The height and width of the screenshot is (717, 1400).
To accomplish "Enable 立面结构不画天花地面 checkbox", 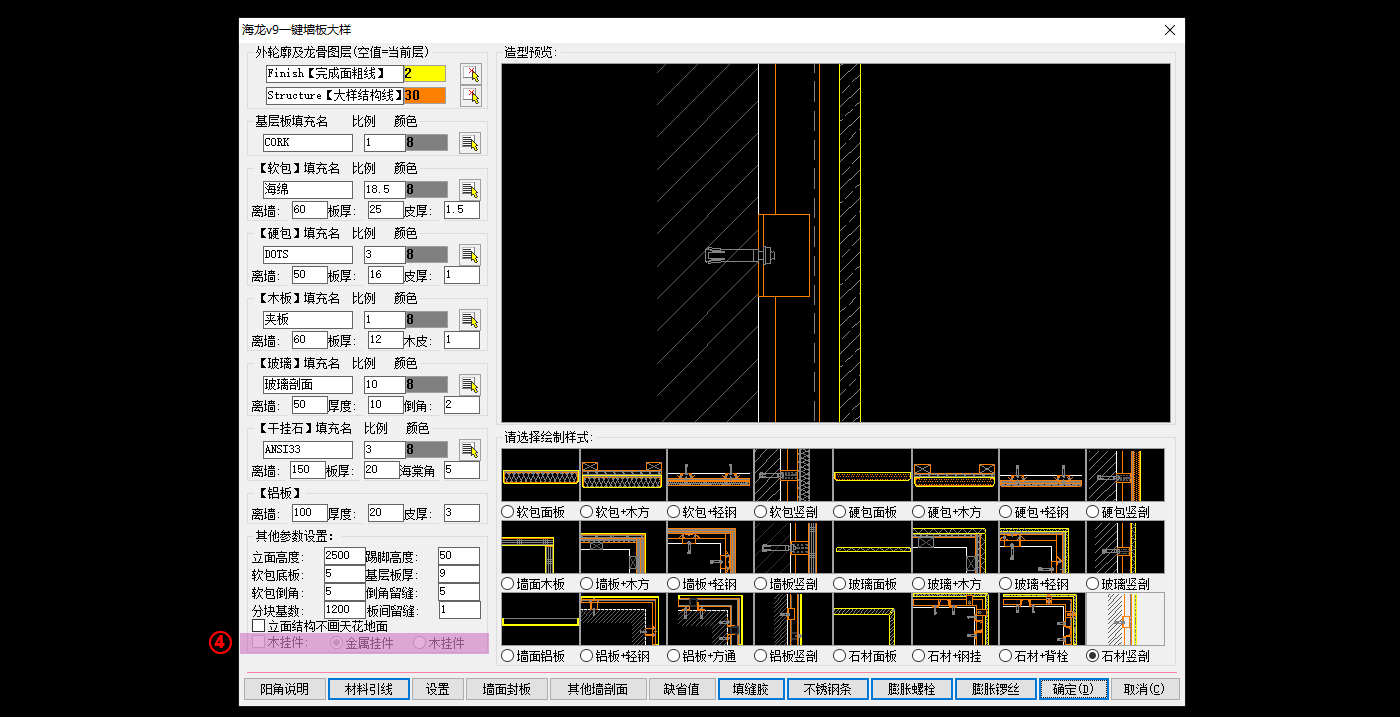I will 259,626.
